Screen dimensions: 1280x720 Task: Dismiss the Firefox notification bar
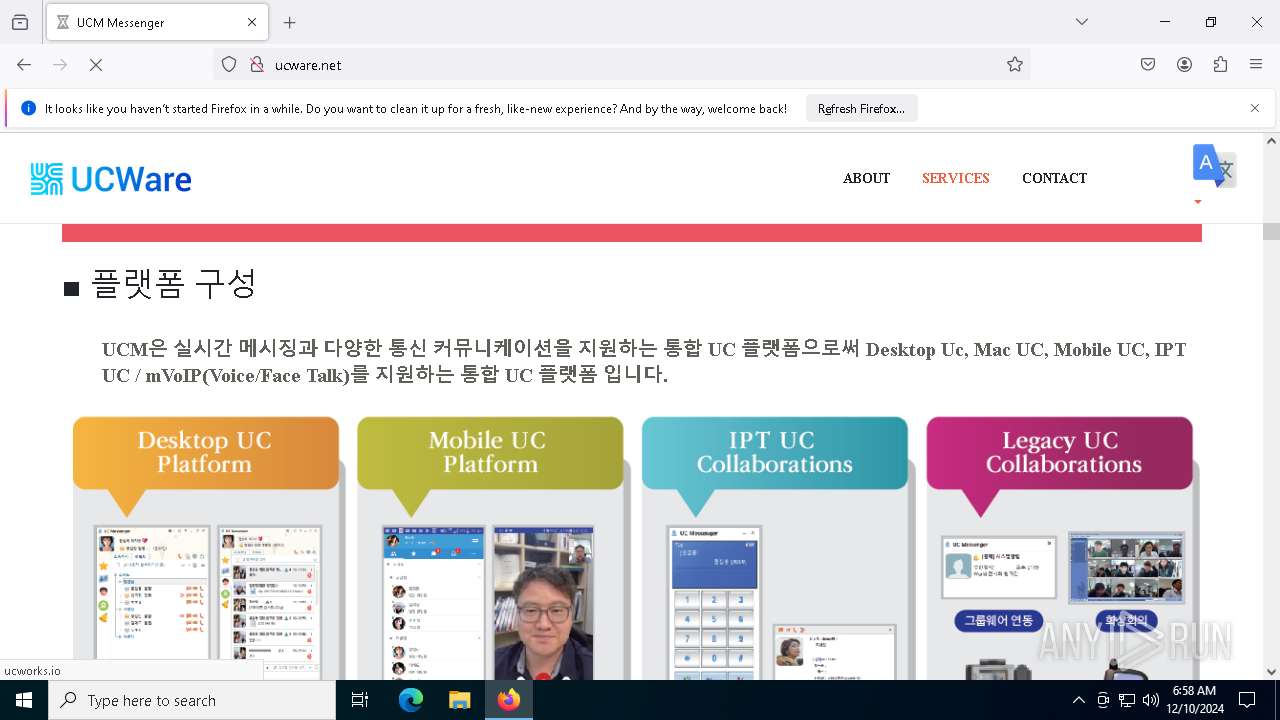pyautogui.click(x=1255, y=108)
